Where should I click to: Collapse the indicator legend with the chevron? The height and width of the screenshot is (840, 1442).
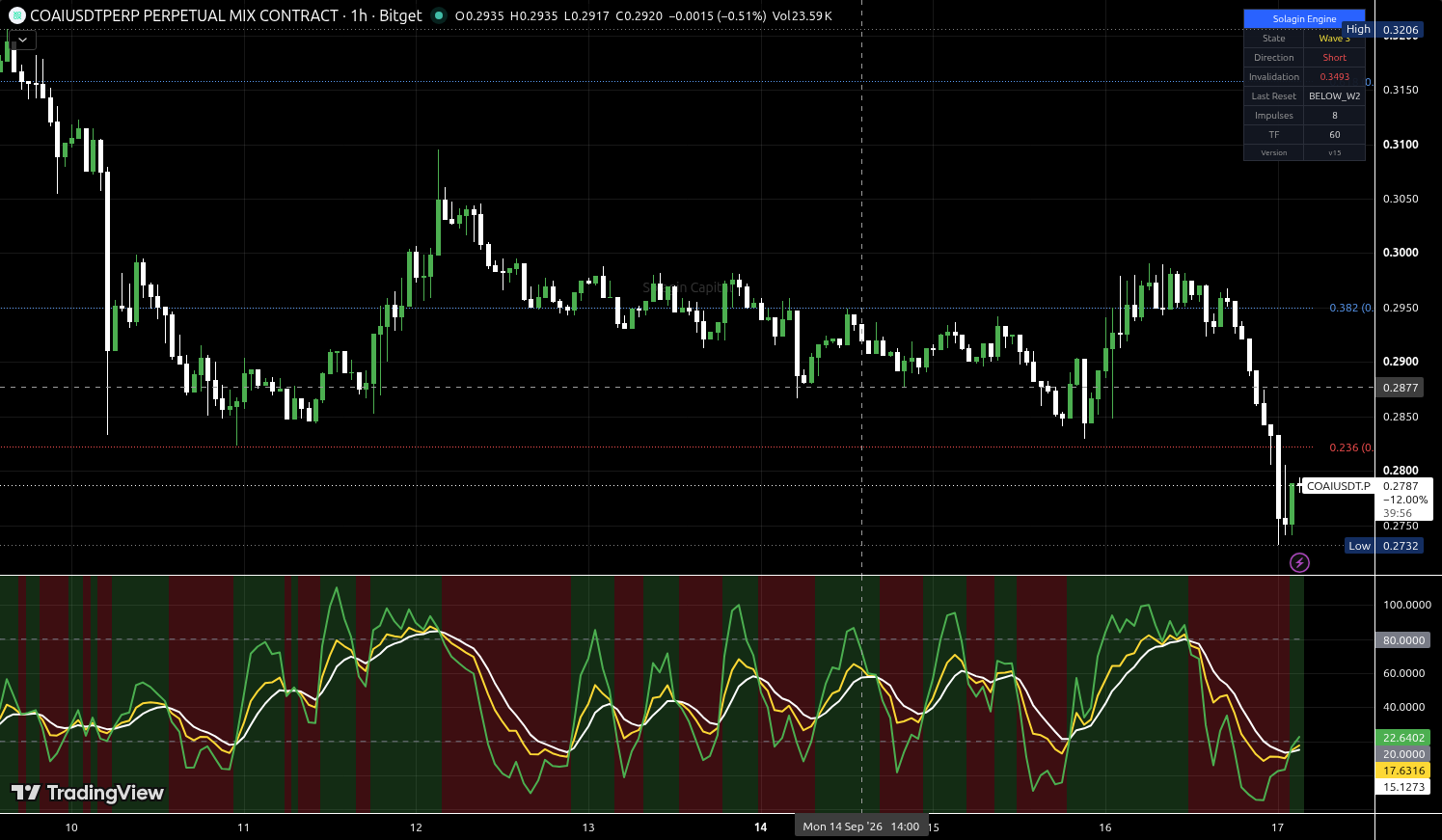click(22, 40)
